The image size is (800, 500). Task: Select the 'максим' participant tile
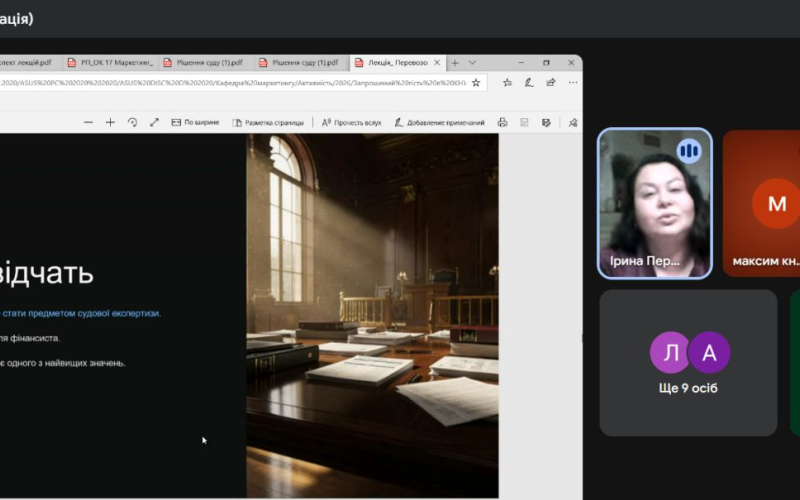click(760, 204)
